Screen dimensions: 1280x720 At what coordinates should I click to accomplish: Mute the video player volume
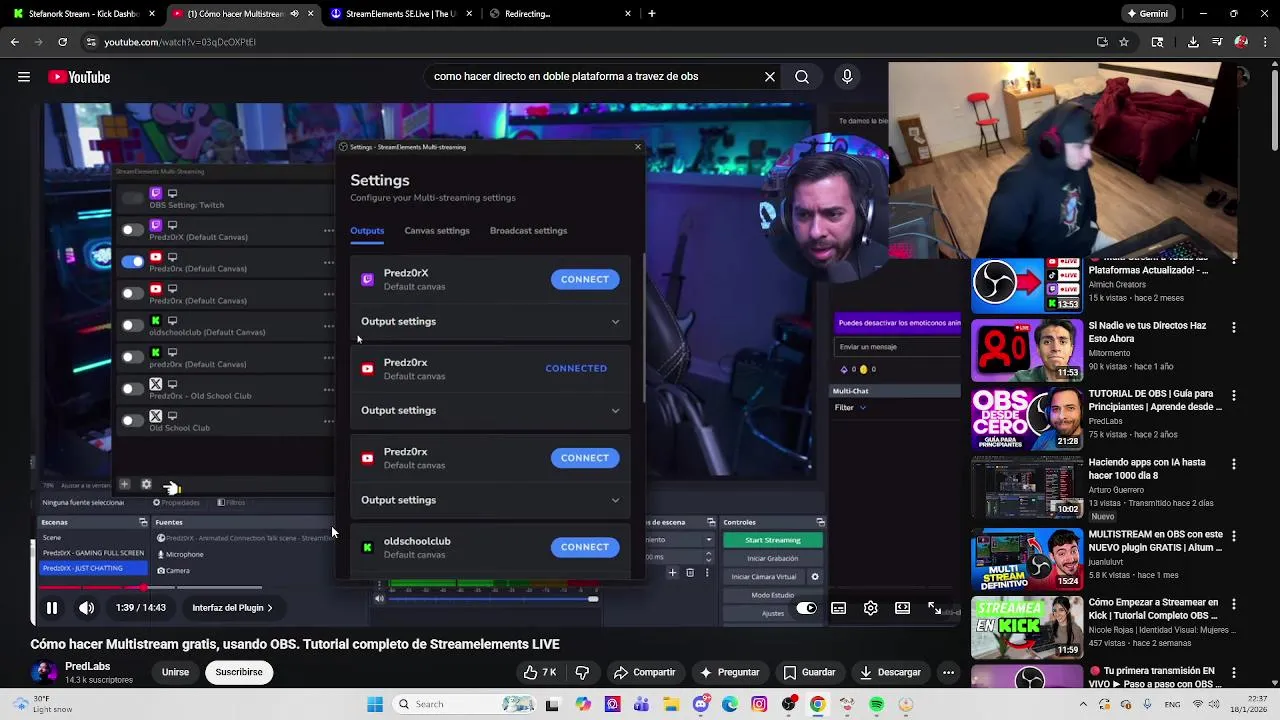tap(87, 607)
